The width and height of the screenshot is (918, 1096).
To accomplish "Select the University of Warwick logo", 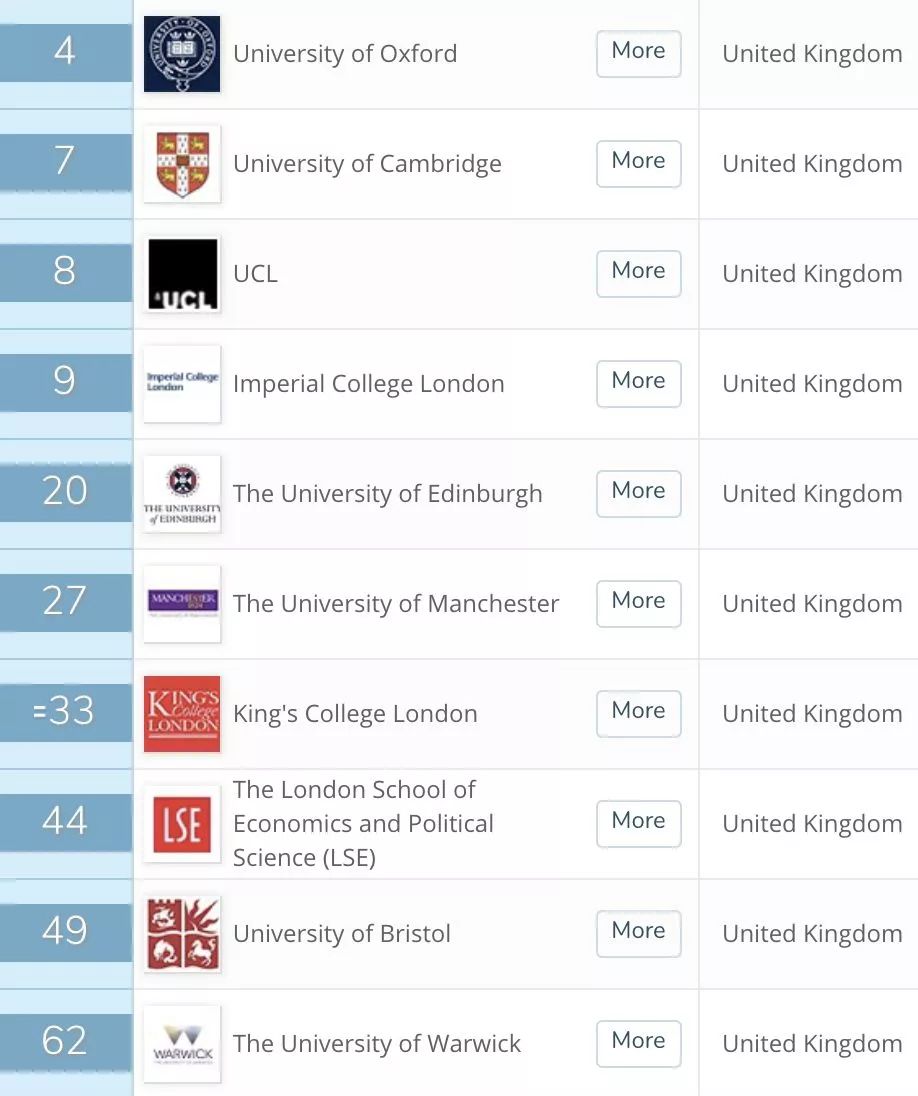I will pos(181,1043).
